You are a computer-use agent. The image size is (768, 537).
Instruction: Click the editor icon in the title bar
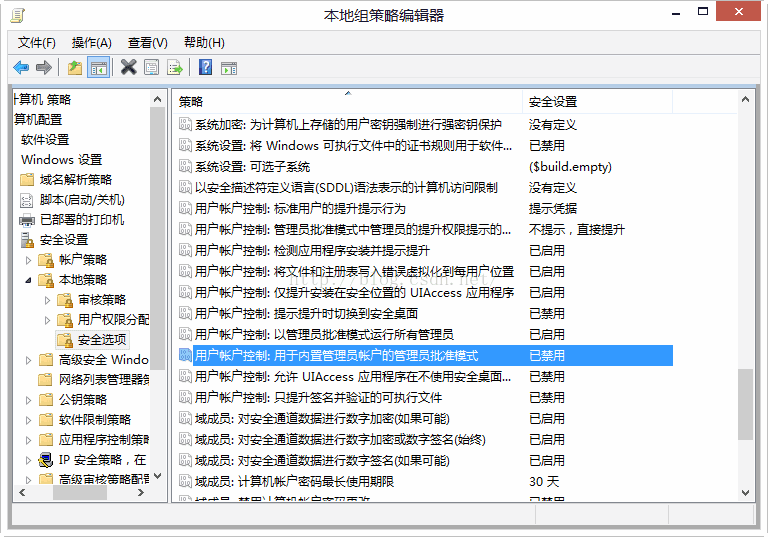point(18,15)
